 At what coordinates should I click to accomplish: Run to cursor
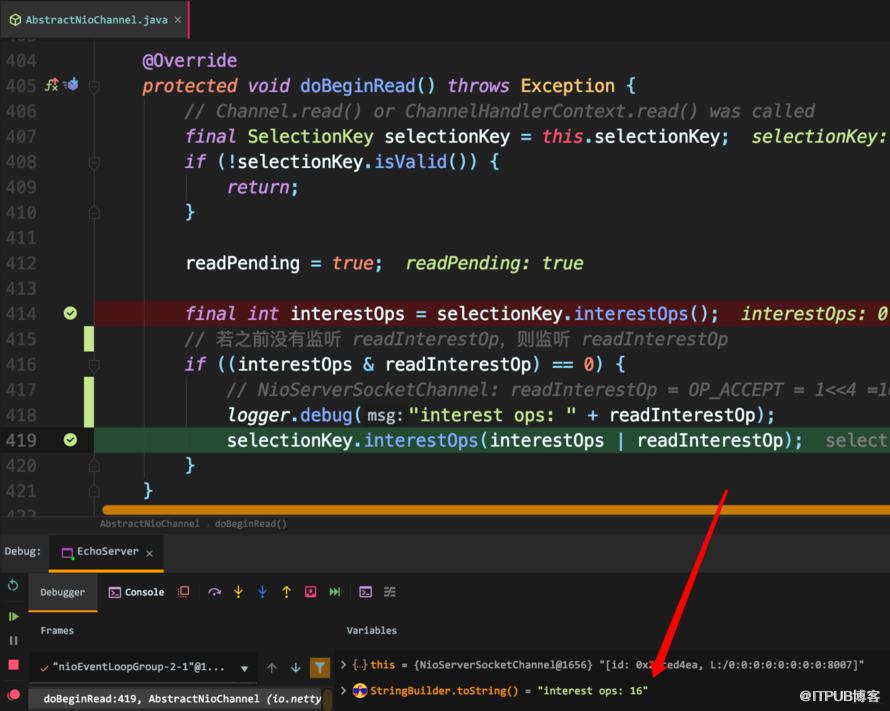(335, 592)
